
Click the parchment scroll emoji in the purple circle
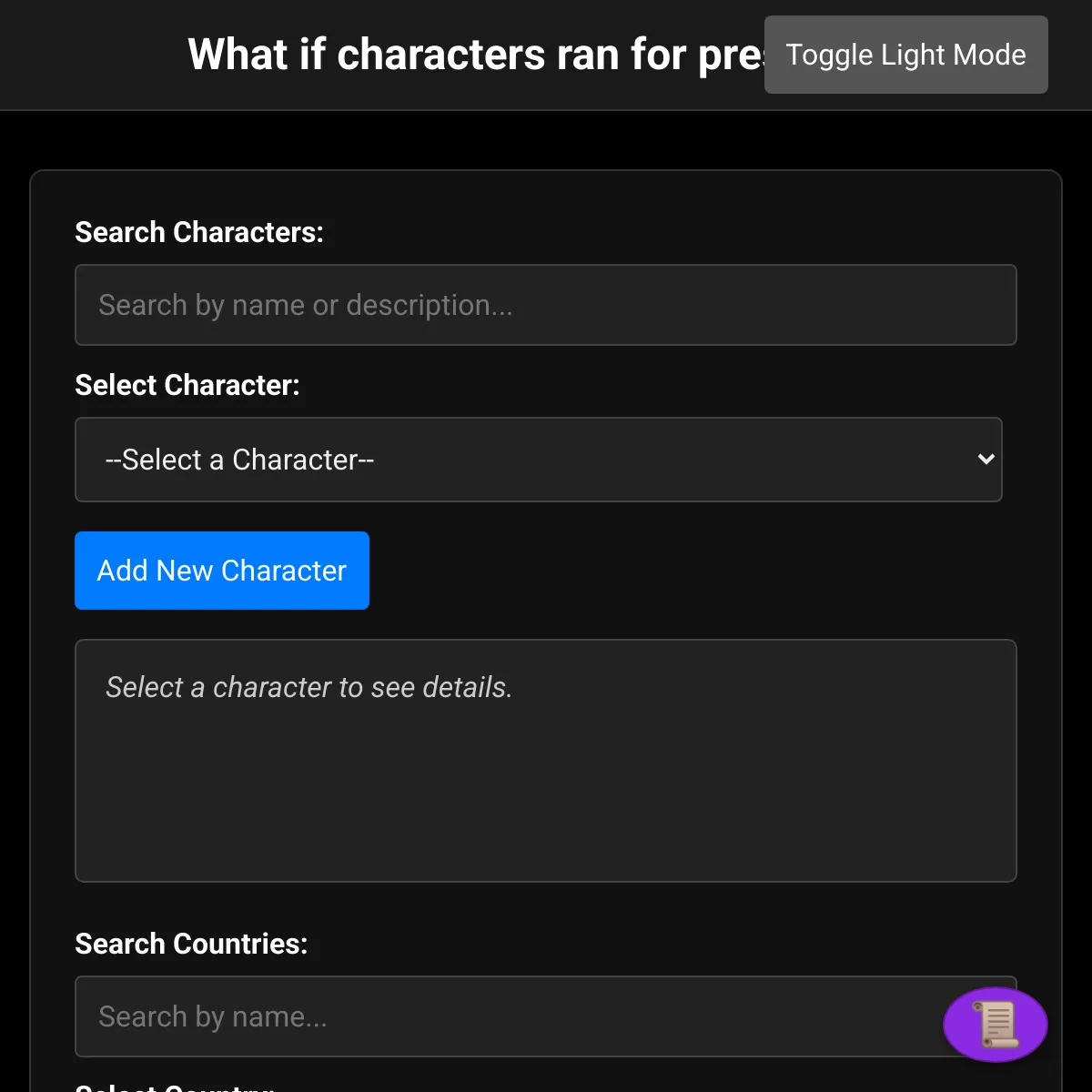coord(996,1025)
